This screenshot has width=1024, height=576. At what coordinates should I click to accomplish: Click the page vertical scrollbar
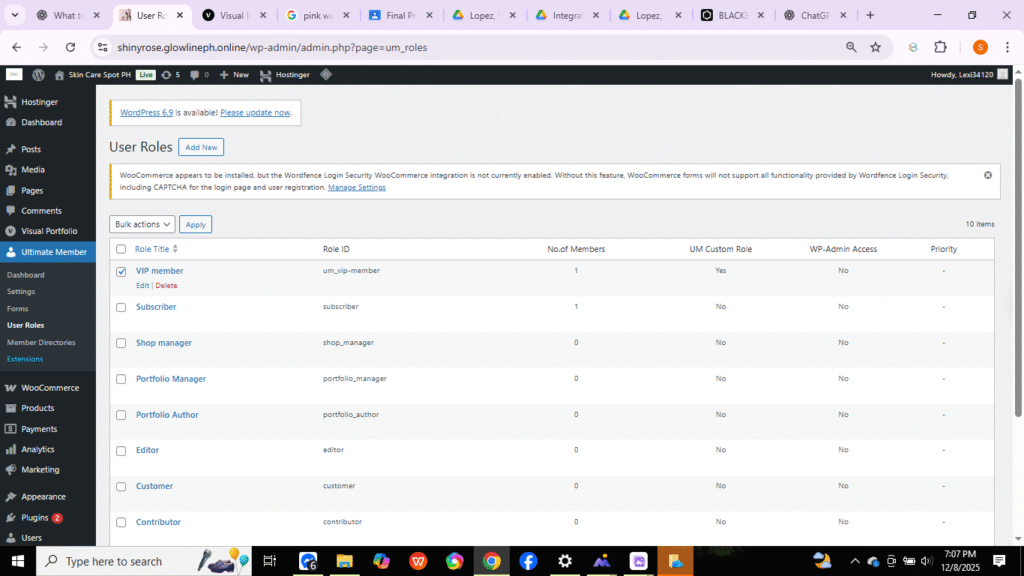click(x=1018, y=248)
